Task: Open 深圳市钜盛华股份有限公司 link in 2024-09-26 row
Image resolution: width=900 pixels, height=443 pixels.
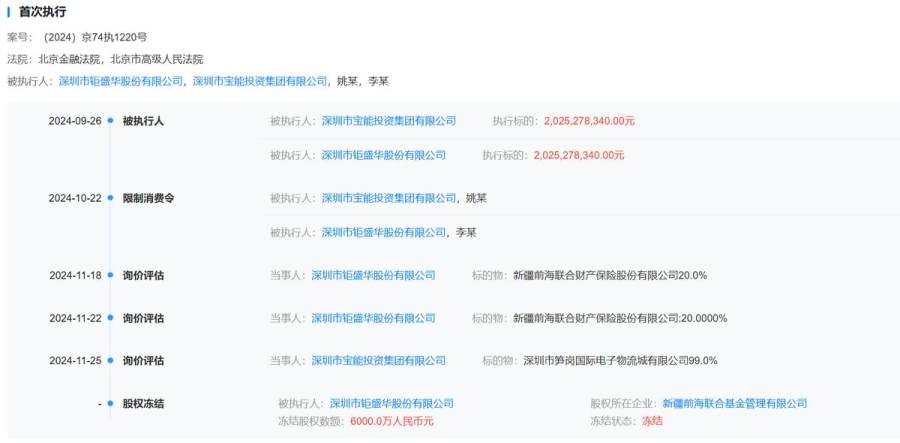Action: click(x=383, y=155)
